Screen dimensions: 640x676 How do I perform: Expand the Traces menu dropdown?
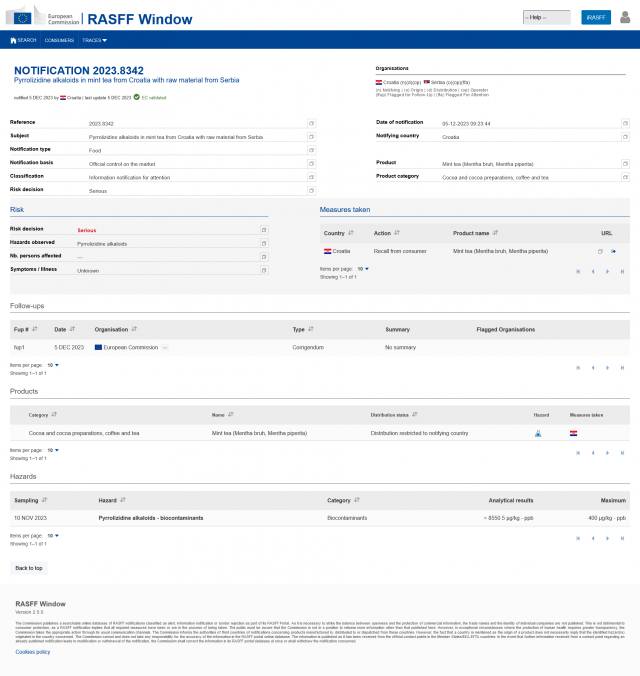(x=95, y=40)
